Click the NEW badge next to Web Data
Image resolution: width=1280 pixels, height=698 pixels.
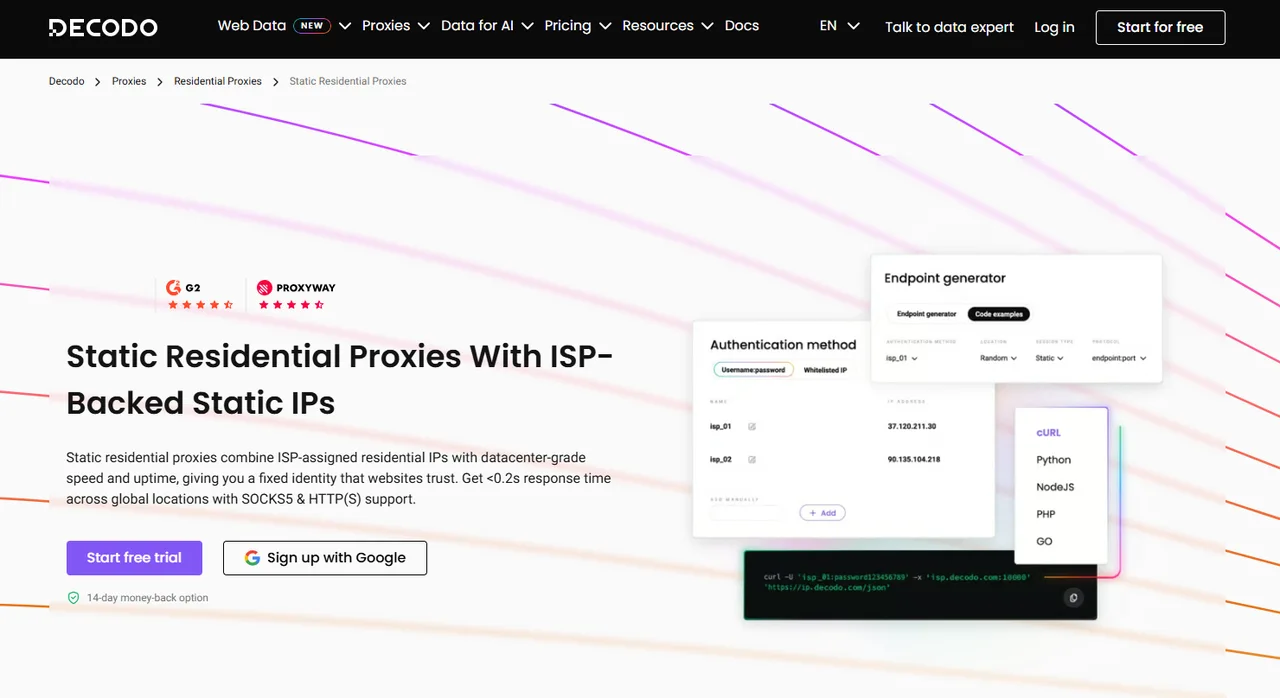pos(312,26)
